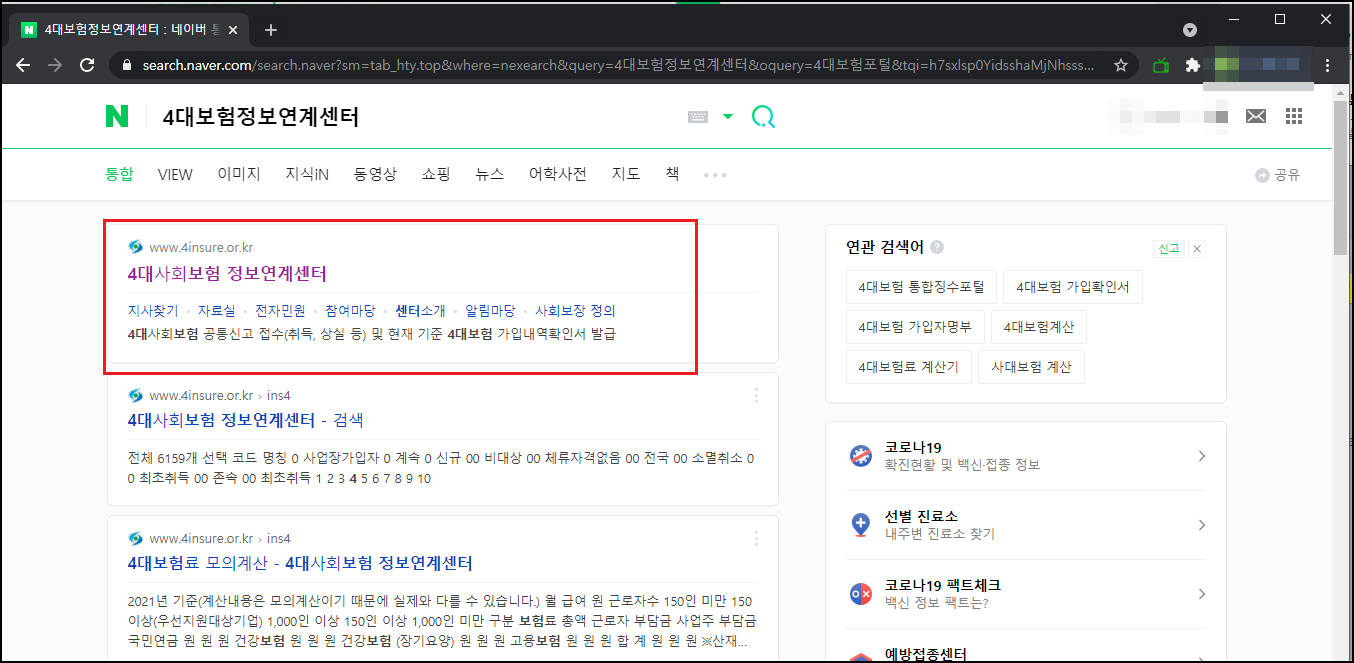
Task: Open options menu for the 모의계산 result
Action: point(756,539)
